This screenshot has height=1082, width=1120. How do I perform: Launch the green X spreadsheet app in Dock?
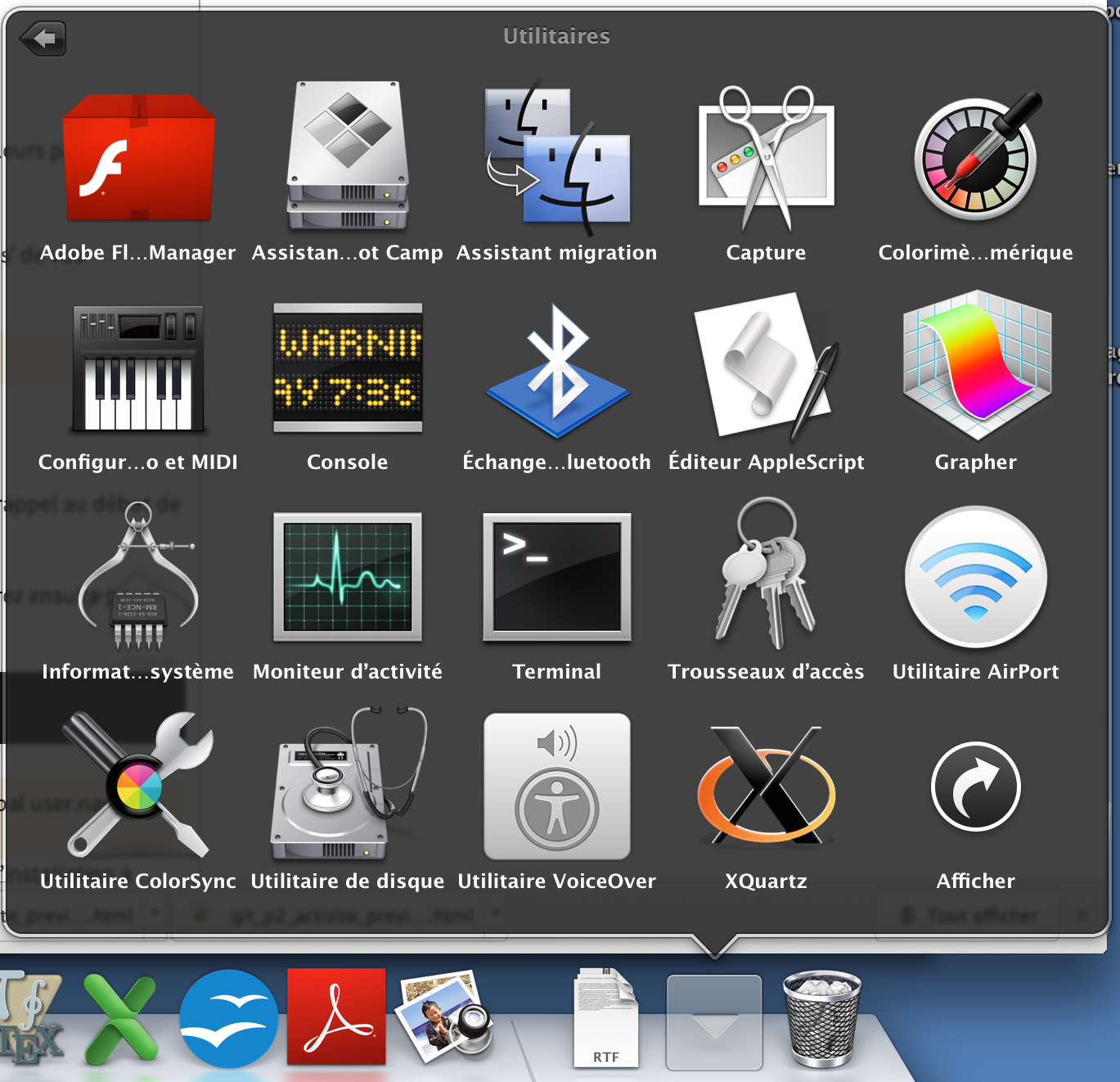coord(122,1020)
